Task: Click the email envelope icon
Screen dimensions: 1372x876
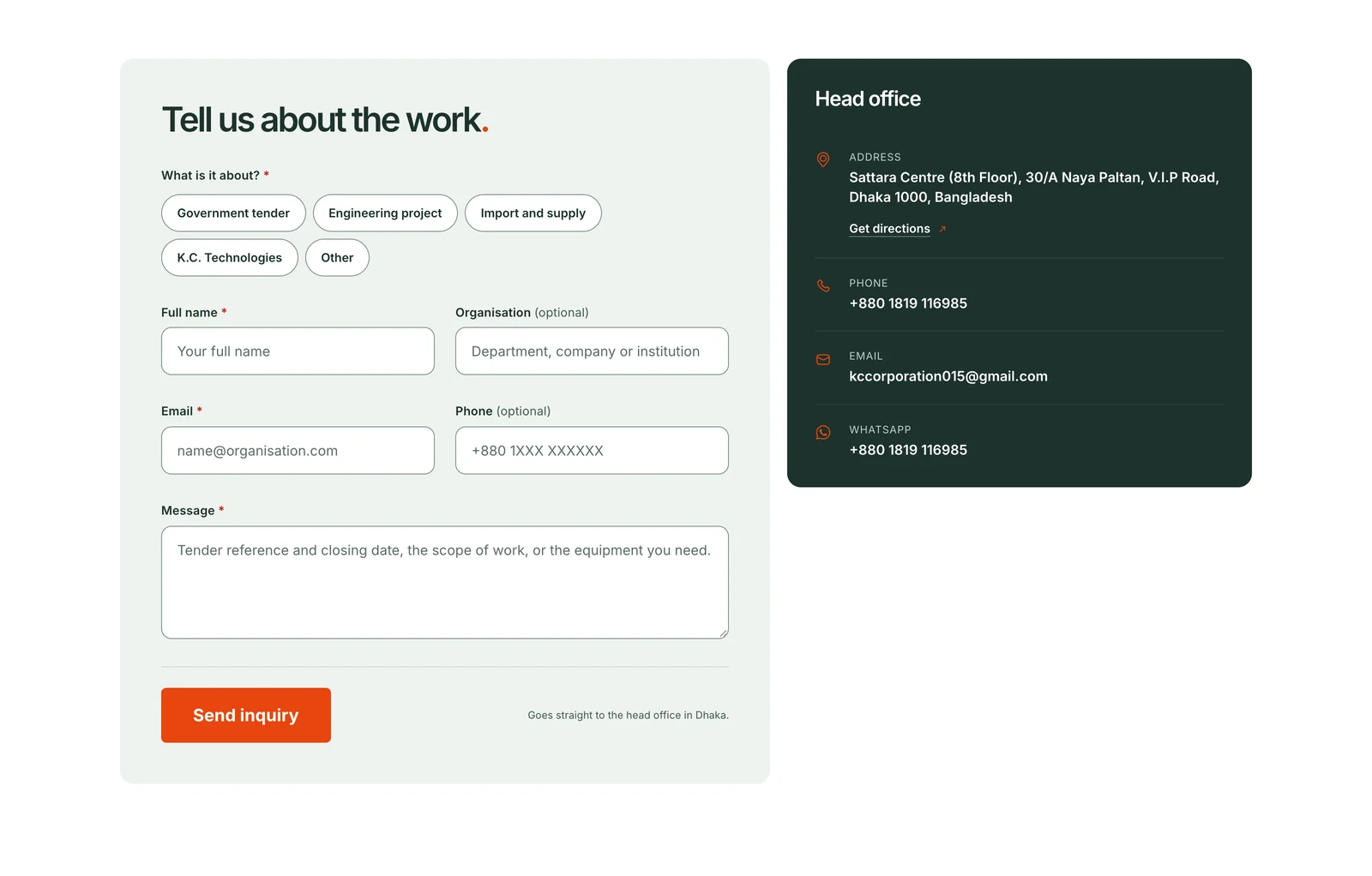Action: [x=822, y=359]
